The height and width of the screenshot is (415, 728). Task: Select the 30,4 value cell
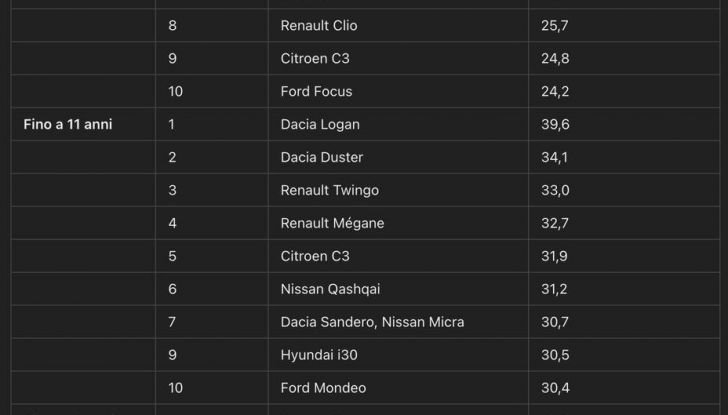[x=553, y=388]
